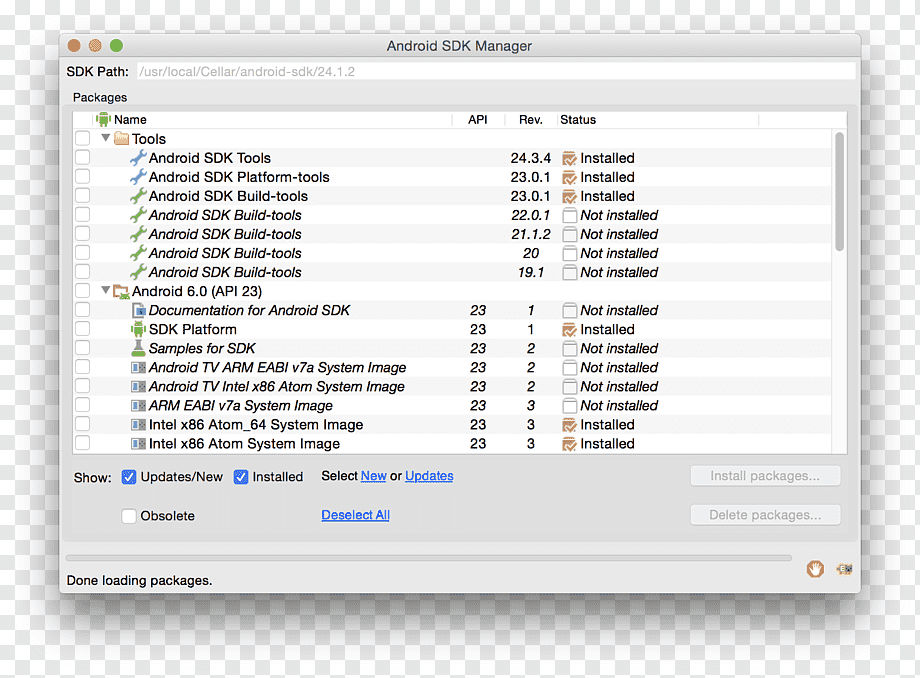Click the revision value 24.3.4
This screenshot has height=678, width=920.
[x=530, y=158]
